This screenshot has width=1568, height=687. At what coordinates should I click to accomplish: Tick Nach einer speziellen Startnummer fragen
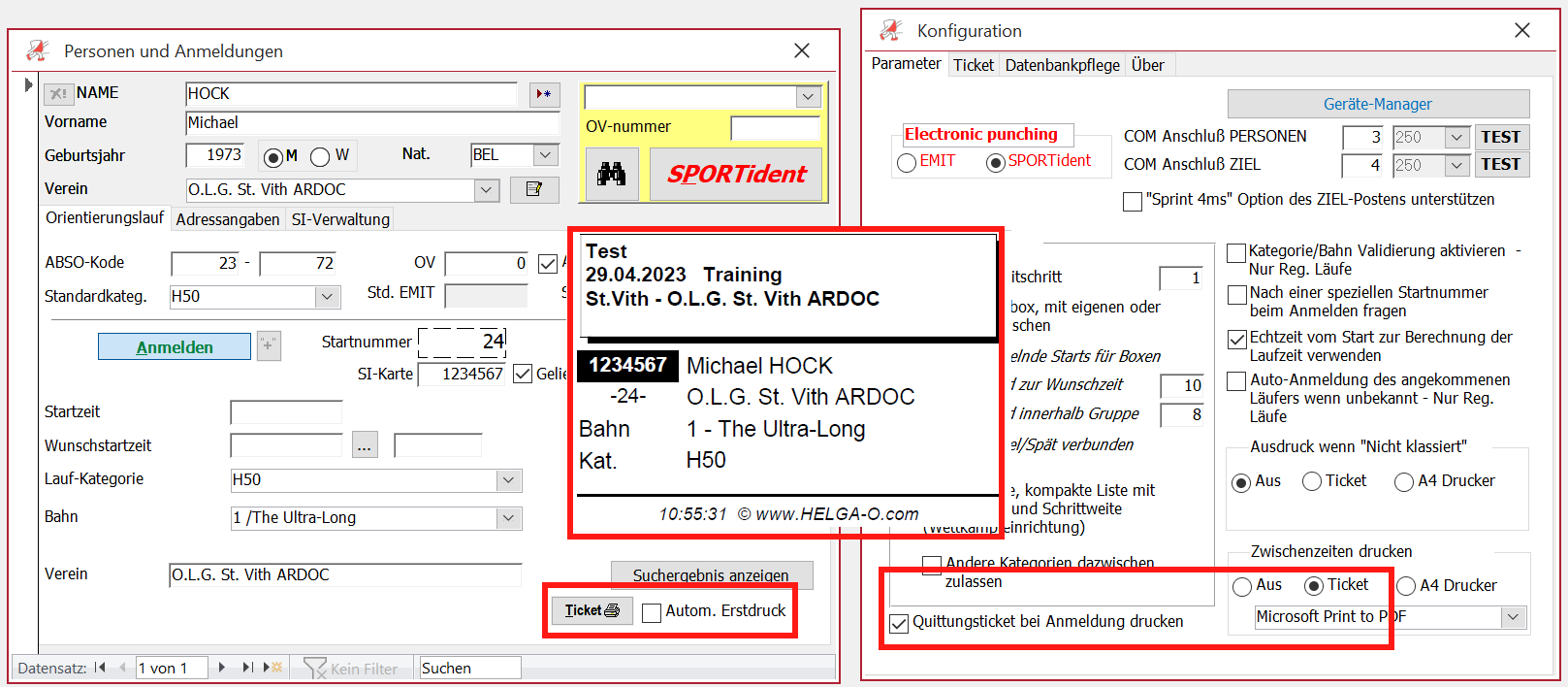tap(1237, 295)
